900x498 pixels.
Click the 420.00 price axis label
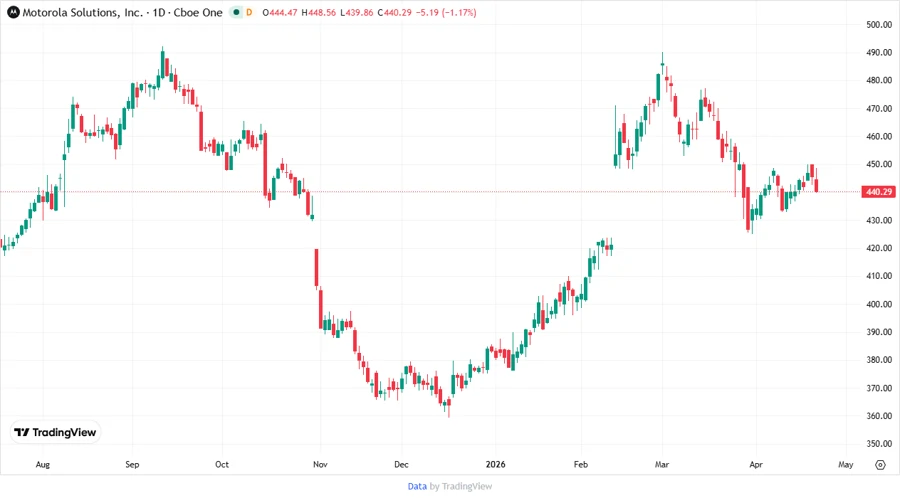click(879, 248)
